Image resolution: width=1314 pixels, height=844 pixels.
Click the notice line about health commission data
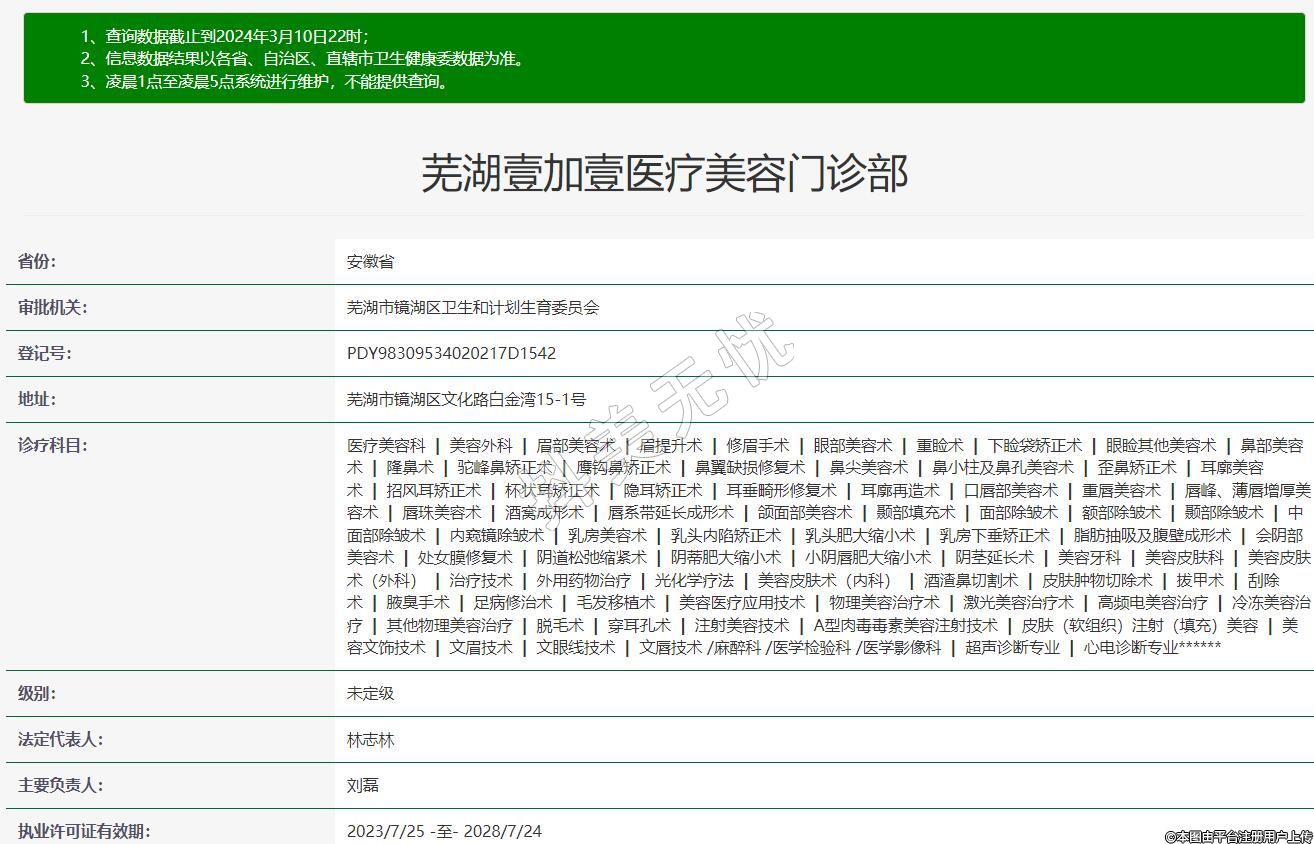tap(302, 59)
